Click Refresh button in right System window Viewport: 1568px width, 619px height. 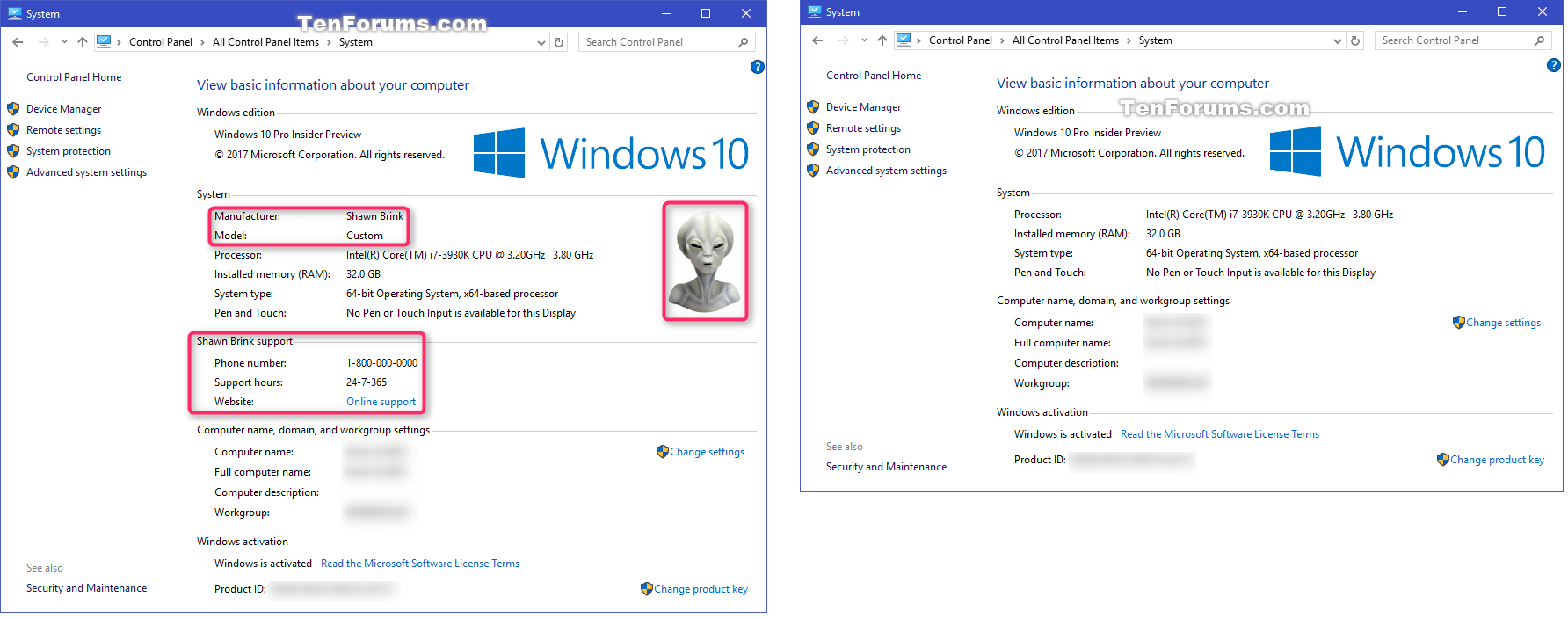click(x=1355, y=40)
